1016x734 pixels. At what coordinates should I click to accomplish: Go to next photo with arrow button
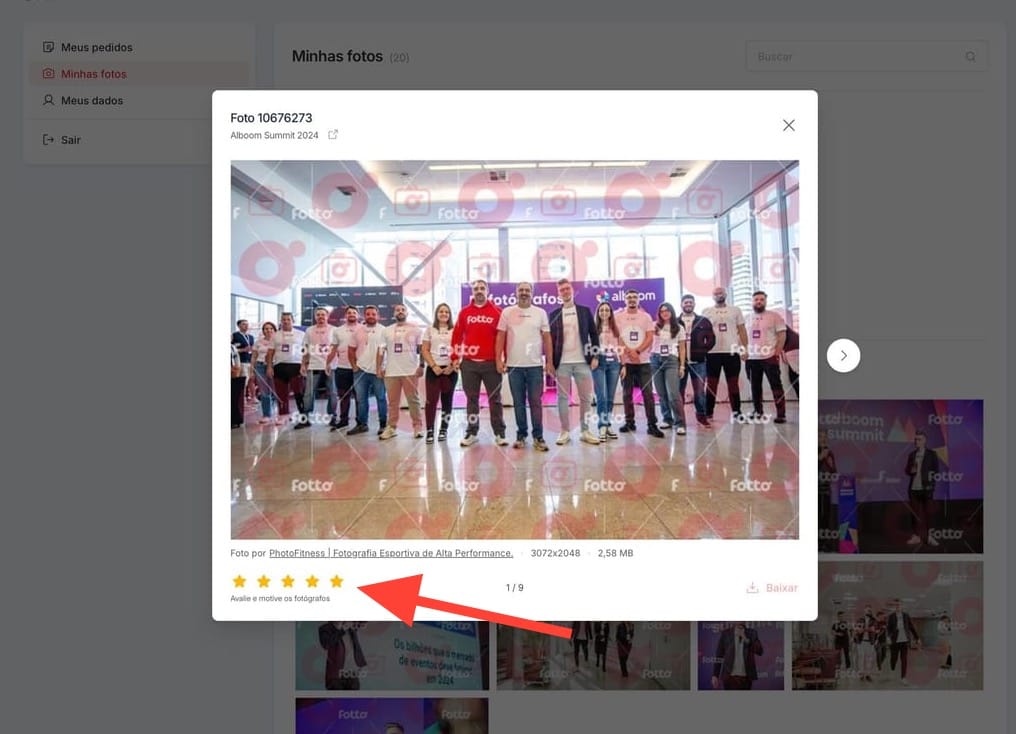(843, 355)
